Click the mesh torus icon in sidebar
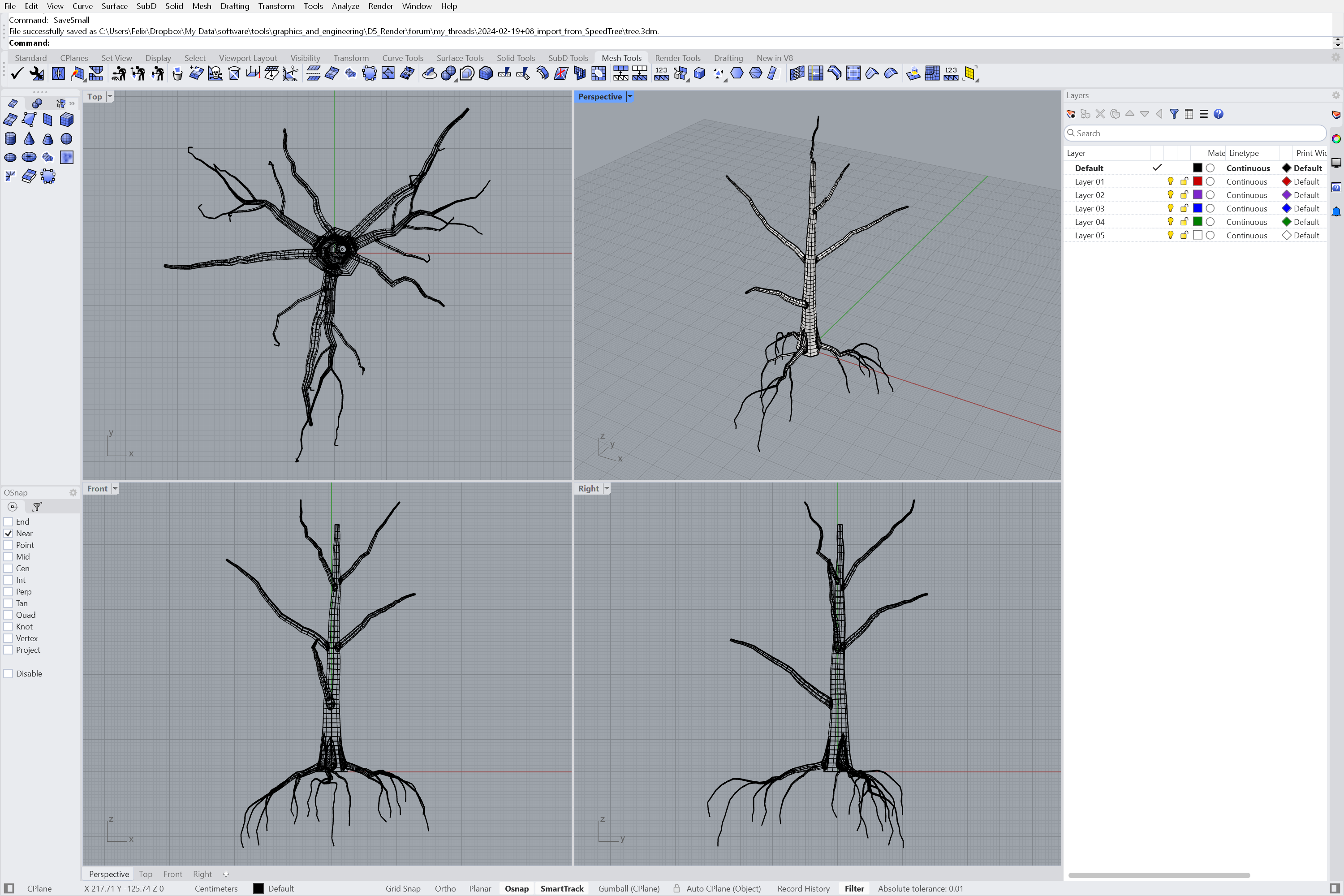1344x896 pixels. 29,157
